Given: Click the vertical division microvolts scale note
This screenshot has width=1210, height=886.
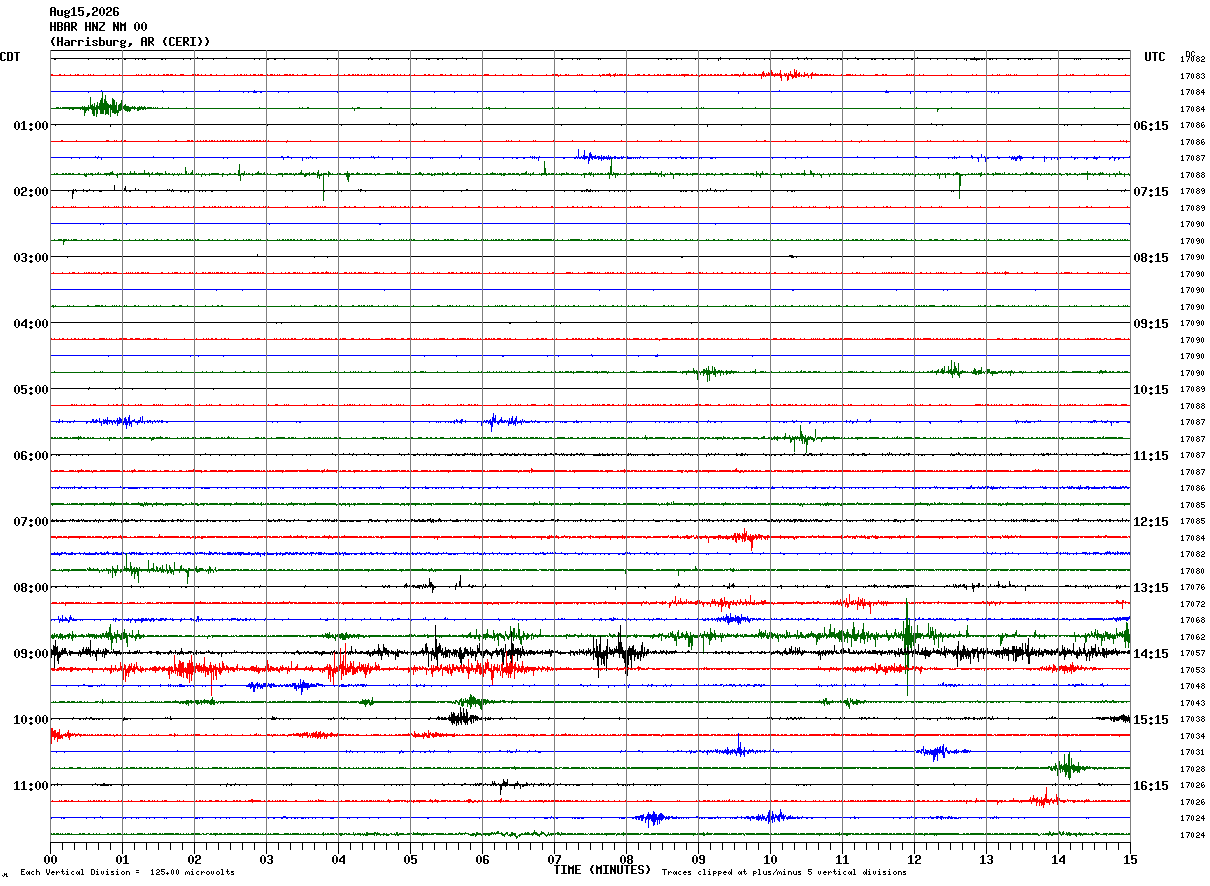Looking at the screenshot, I should [127, 872].
